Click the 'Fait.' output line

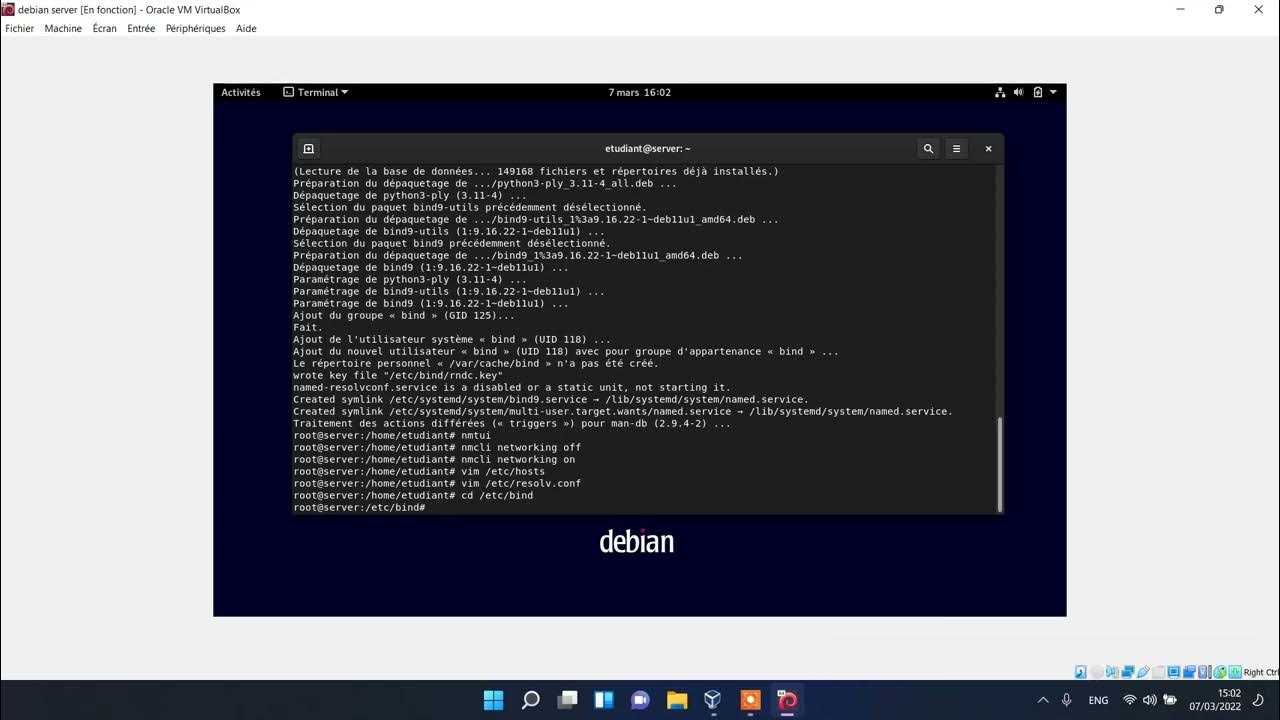308,328
